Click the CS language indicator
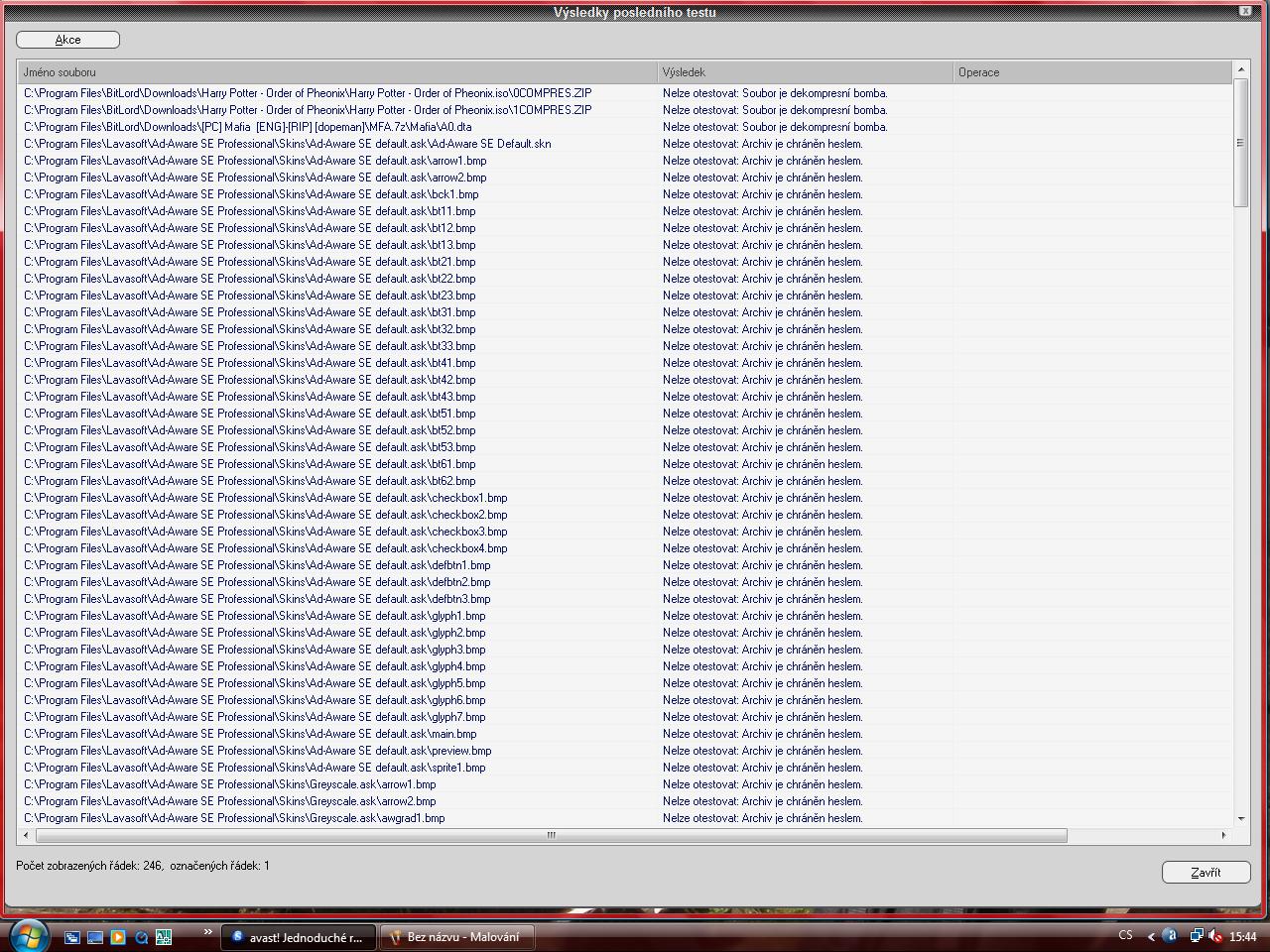The height and width of the screenshot is (952, 1270). [1125, 935]
